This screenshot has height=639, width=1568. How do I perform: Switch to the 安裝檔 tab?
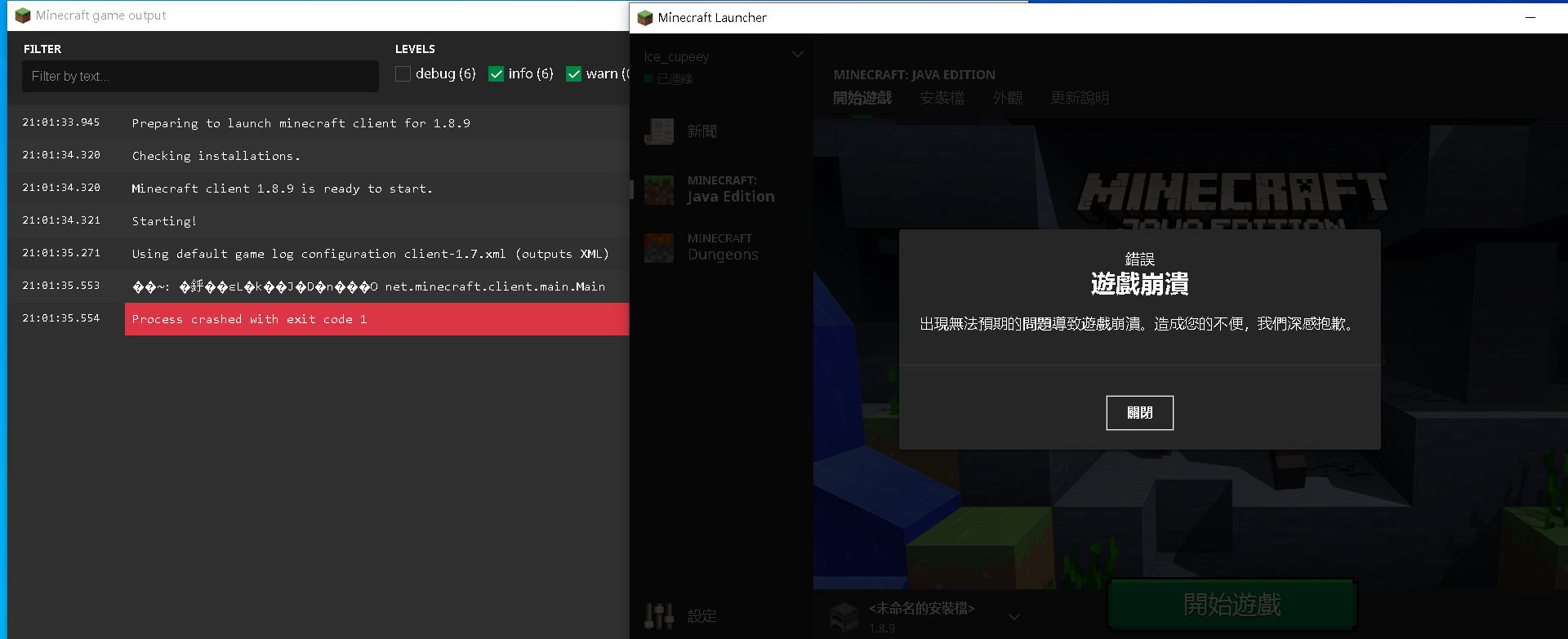pos(942,98)
